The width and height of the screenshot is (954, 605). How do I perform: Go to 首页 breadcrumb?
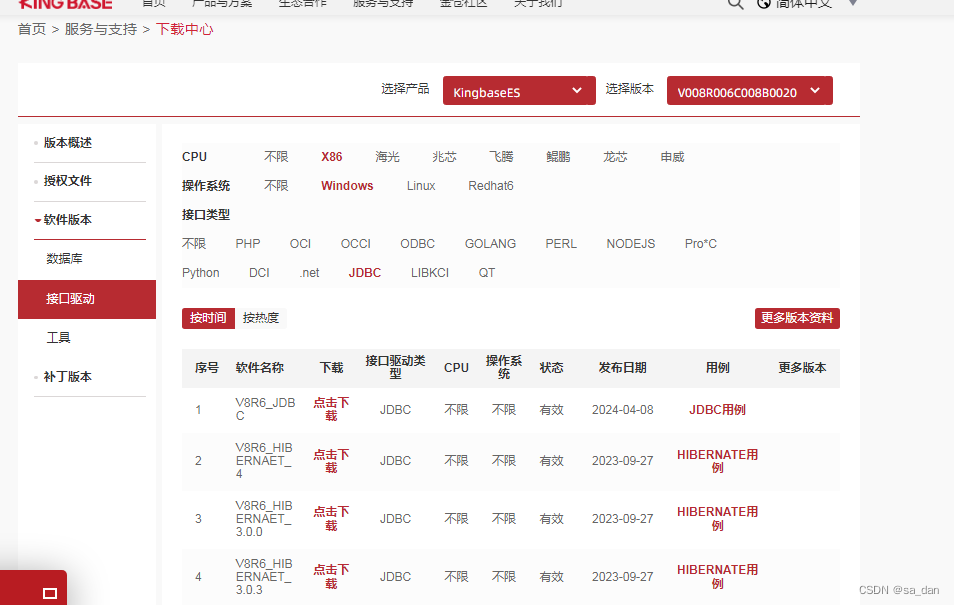pyautogui.click(x=32, y=29)
